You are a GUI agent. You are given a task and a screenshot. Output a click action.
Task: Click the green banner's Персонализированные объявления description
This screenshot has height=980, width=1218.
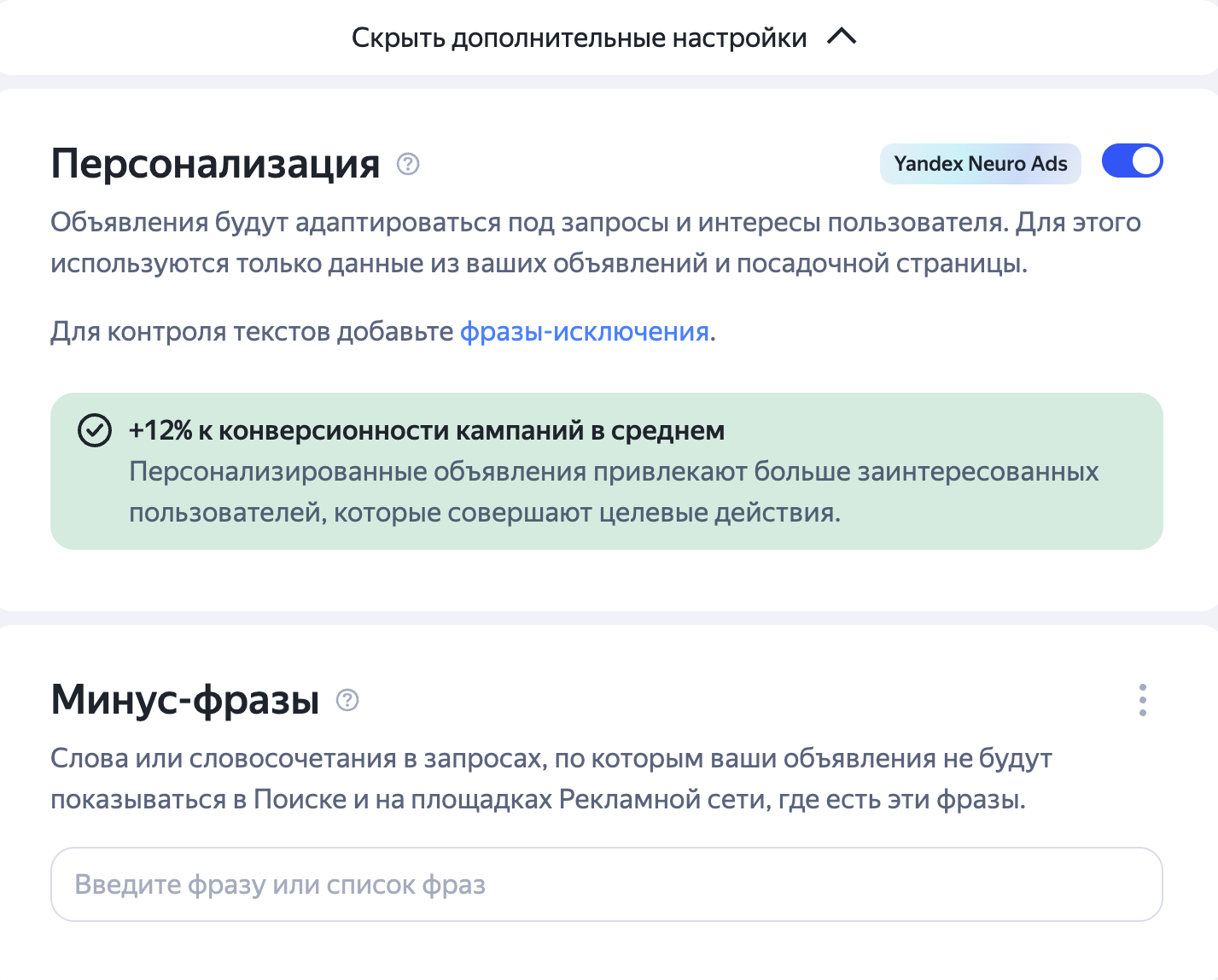tap(614, 492)
